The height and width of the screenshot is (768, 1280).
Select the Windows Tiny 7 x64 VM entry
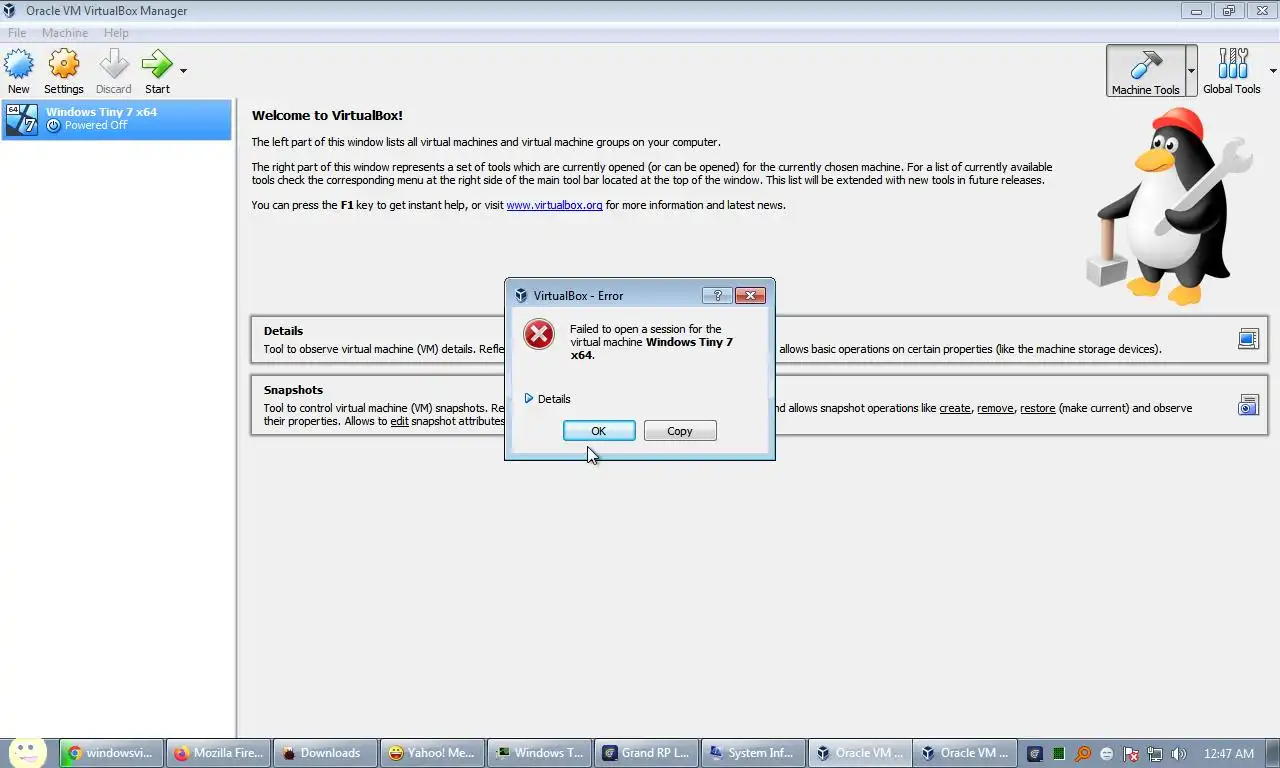(x=116, y=119)
